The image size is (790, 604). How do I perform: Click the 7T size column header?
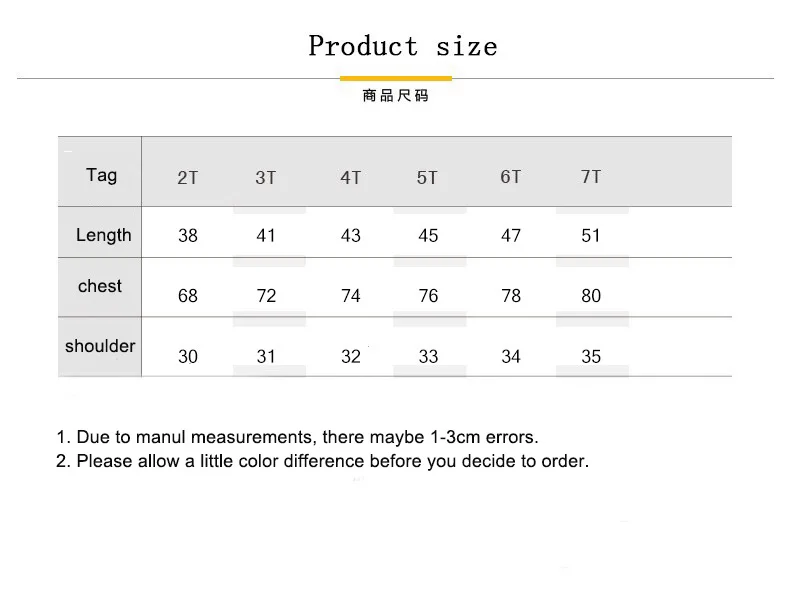tap(591, 176)
